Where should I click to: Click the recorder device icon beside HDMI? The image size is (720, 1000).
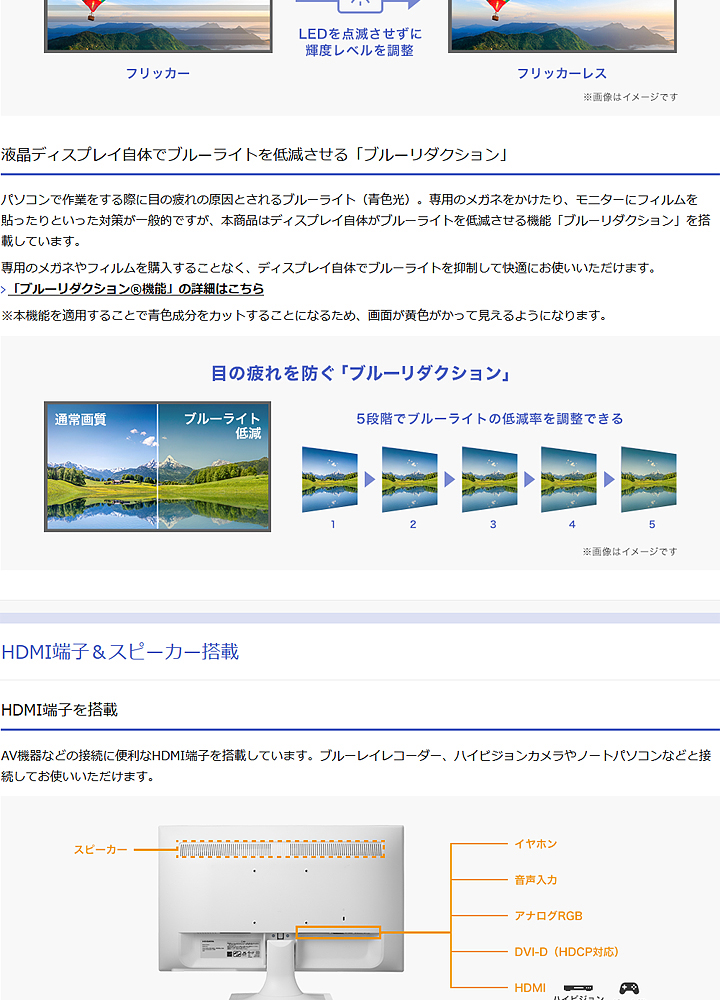click(x=578, y=988)
